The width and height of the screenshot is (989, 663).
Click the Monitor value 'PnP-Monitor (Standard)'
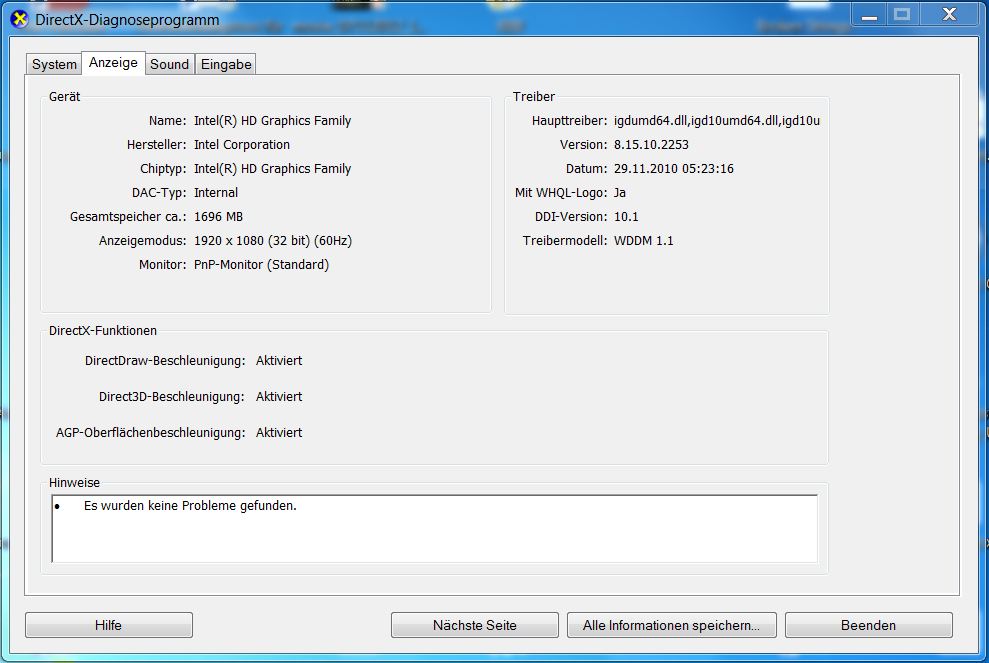coord(261,264)
